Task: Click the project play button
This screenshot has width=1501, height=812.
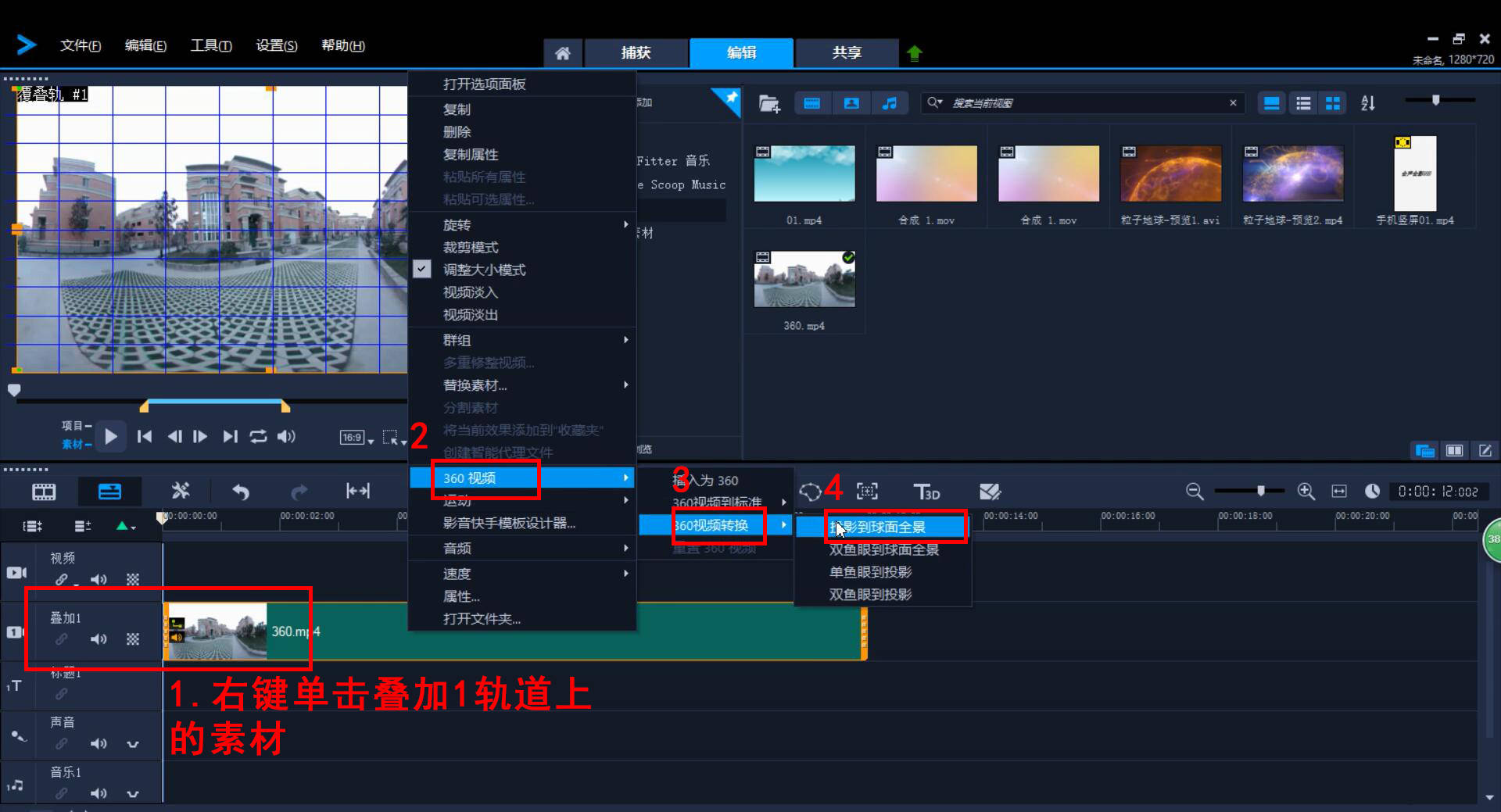Action: [110, 436]
